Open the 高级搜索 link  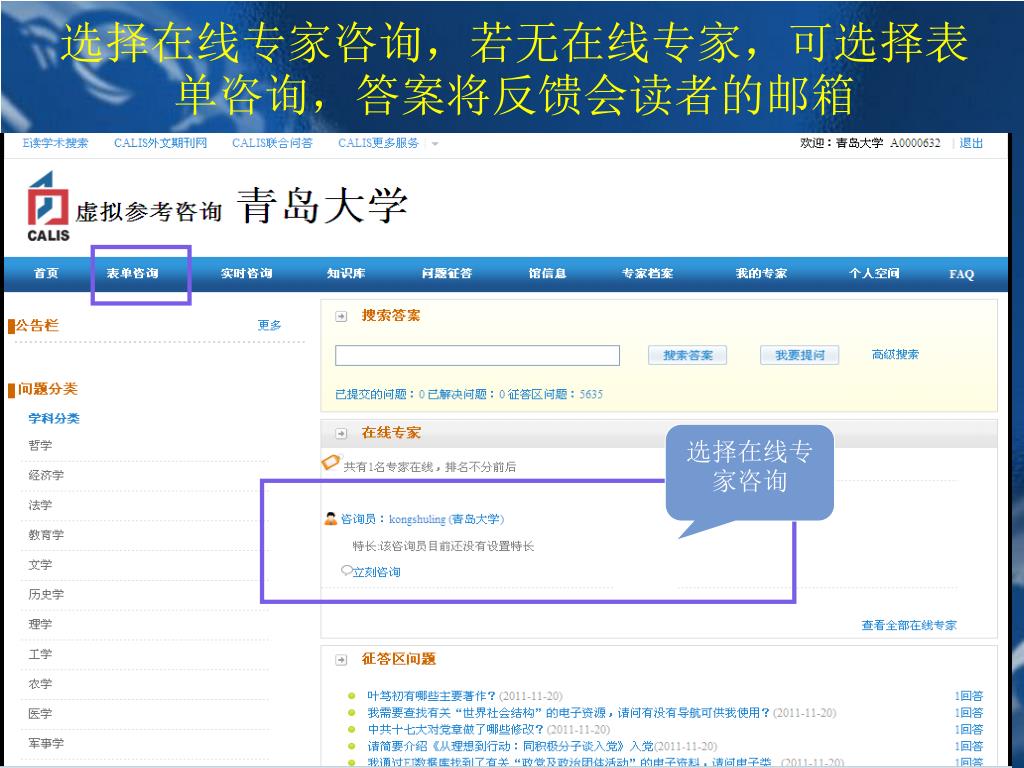click(x=895, y=355)
